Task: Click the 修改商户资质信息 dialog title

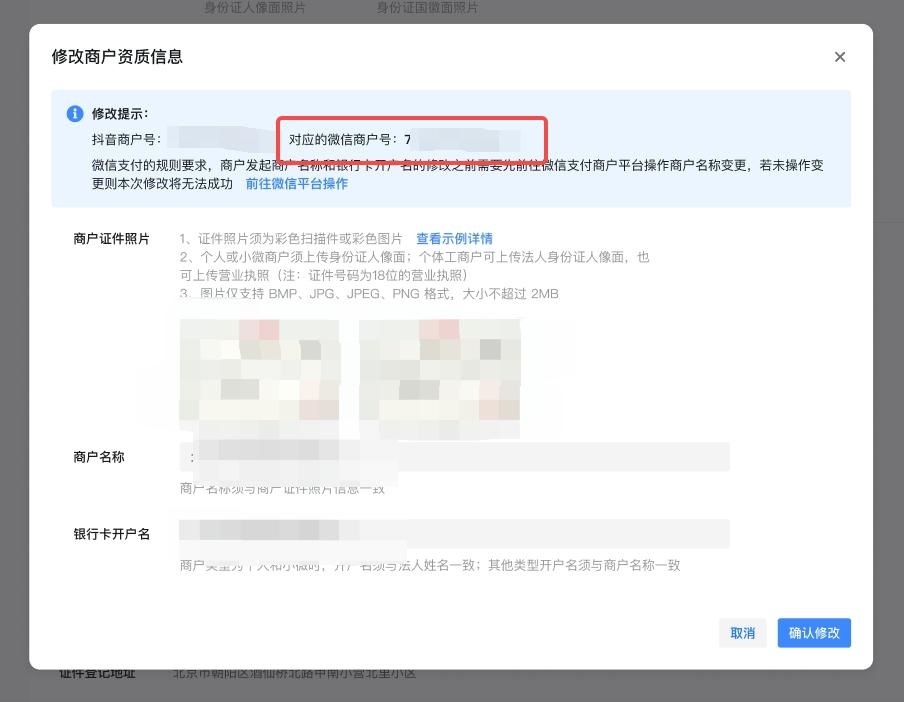Action: tap(117, 56)
